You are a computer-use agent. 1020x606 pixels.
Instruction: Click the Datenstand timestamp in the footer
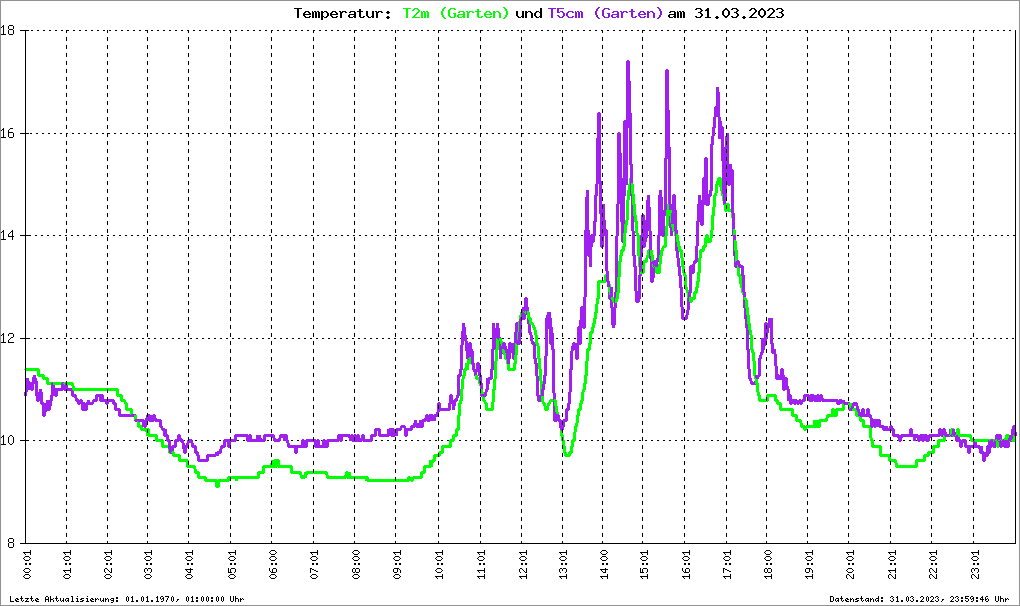tap(920, 599)
